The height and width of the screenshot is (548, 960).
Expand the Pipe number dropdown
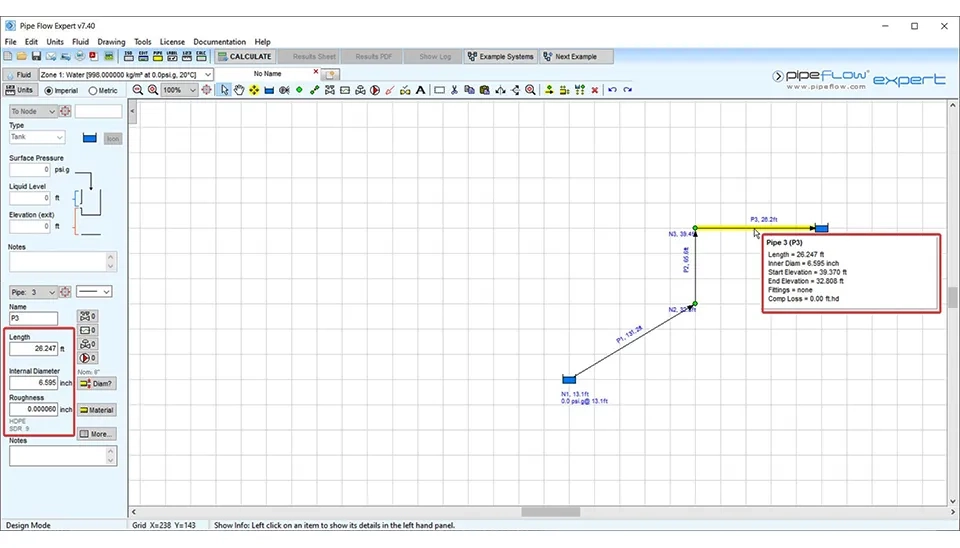click(x=52, y=292)
